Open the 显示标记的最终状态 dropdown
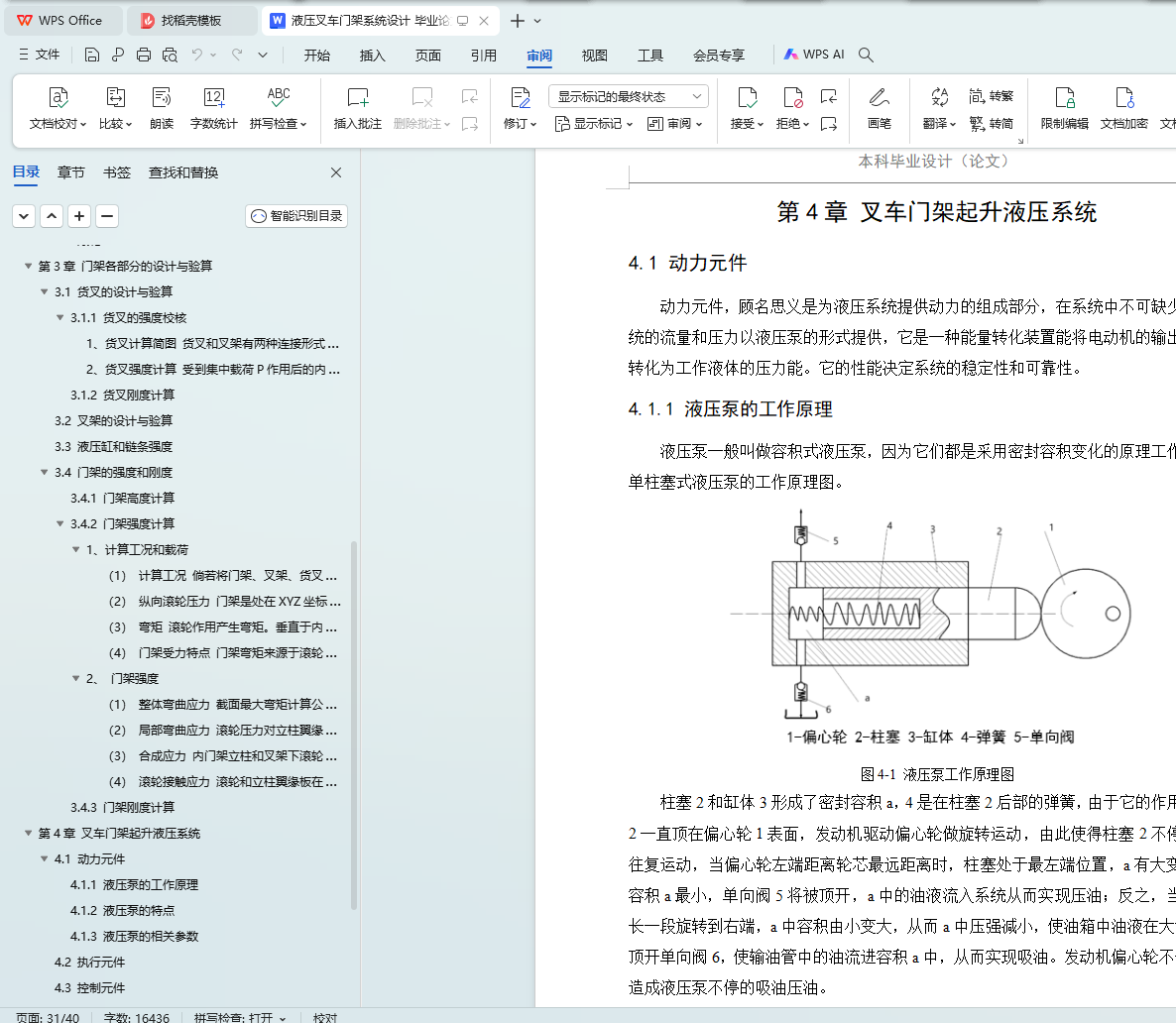 point(629,97)
